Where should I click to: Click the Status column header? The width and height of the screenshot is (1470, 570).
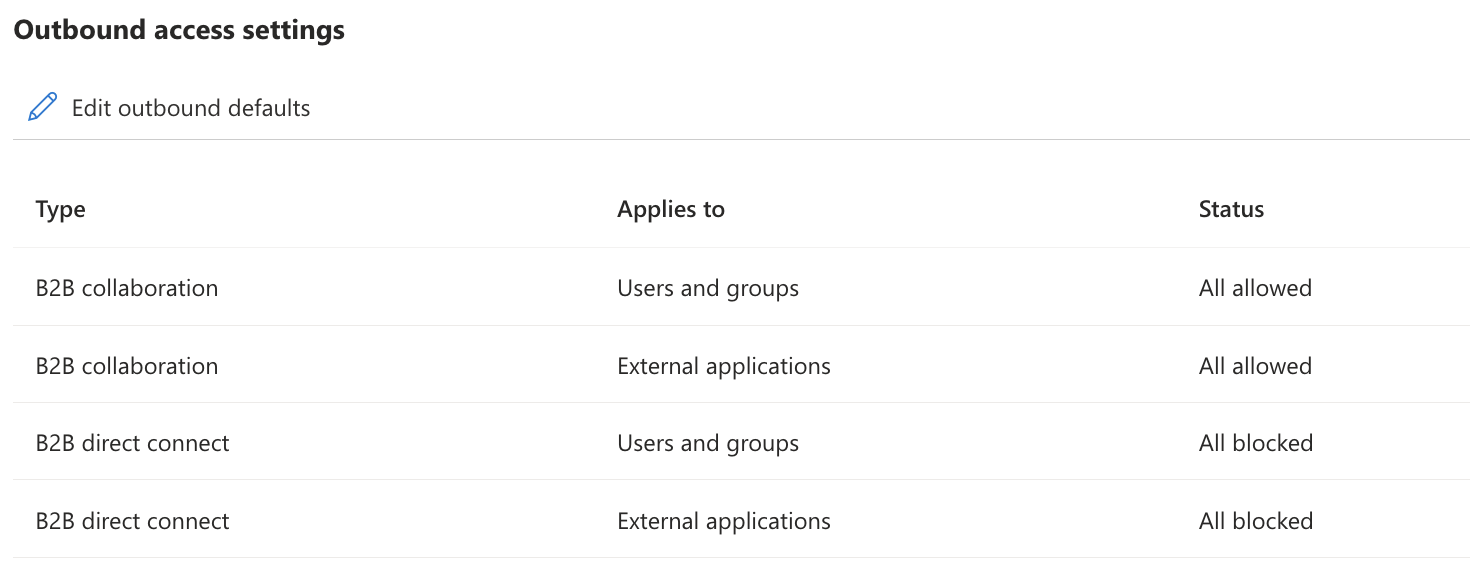pos(1231,209)
